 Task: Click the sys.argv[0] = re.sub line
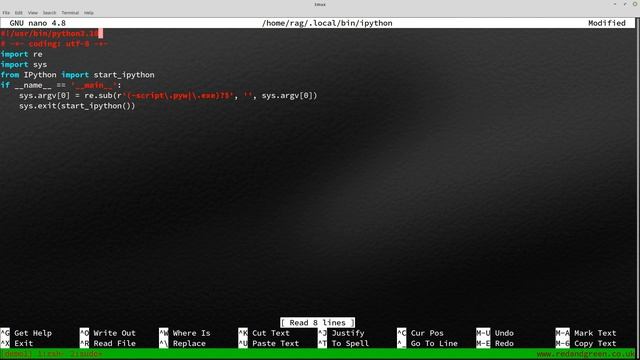click(x=168, y=96)
